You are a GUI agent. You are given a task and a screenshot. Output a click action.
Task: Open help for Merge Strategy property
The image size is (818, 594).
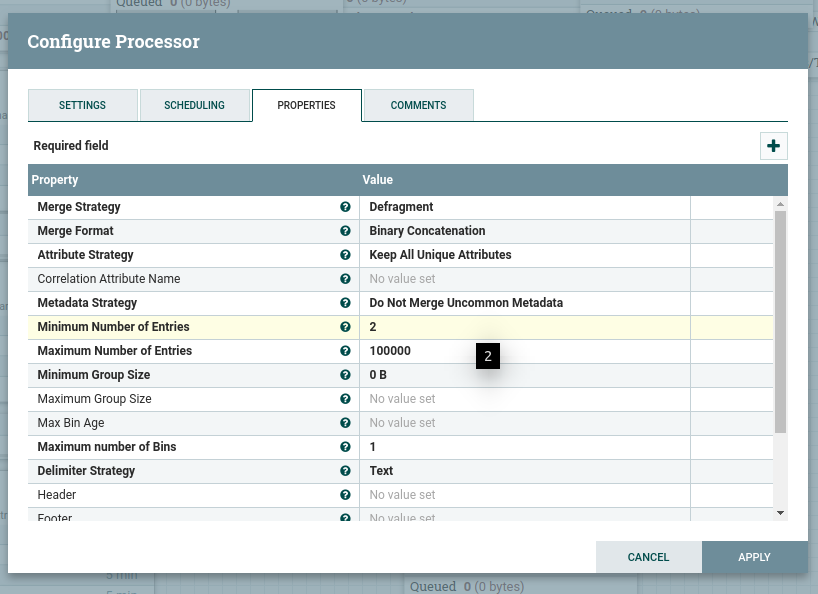(345, 207)
